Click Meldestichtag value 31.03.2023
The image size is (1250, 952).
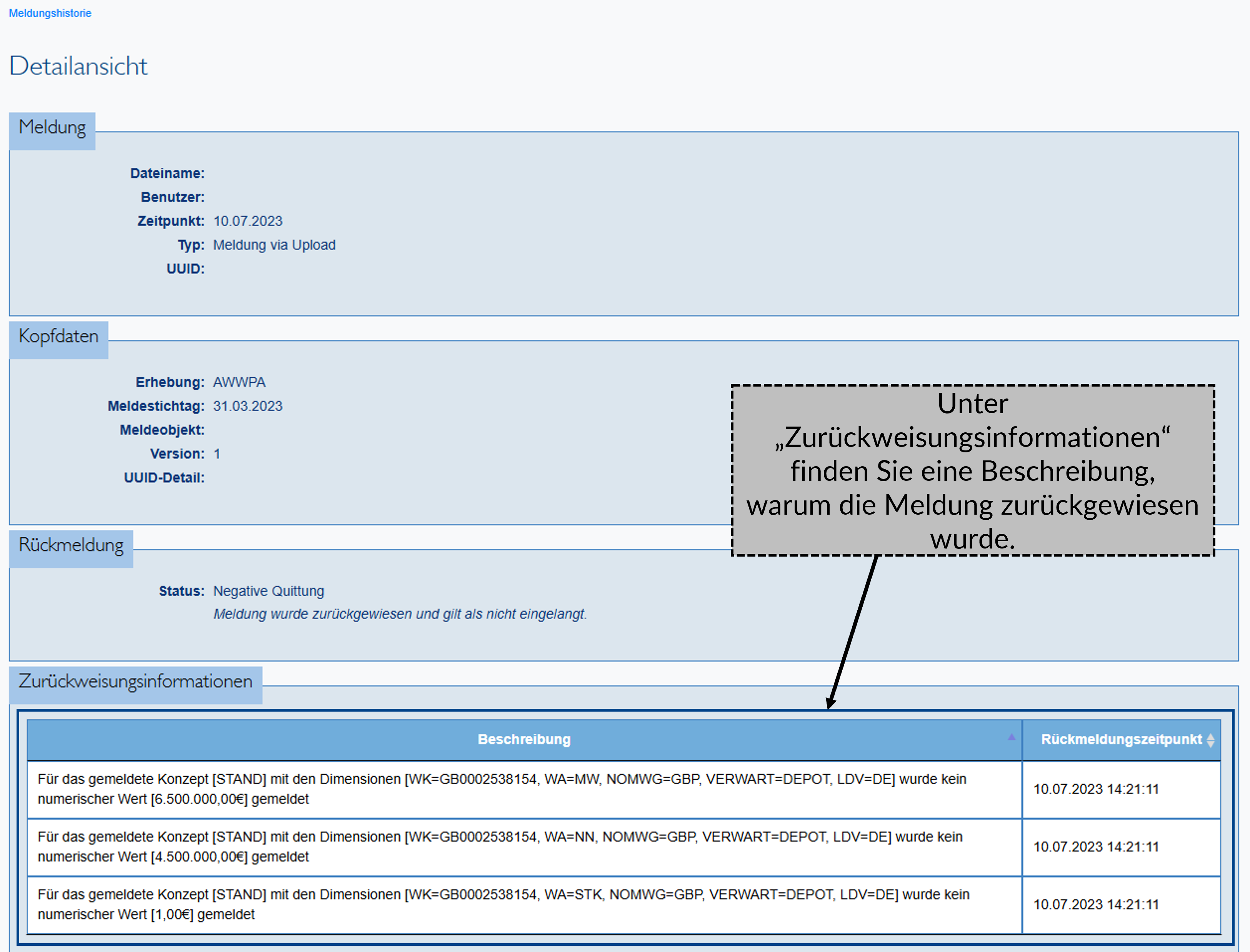247,406
